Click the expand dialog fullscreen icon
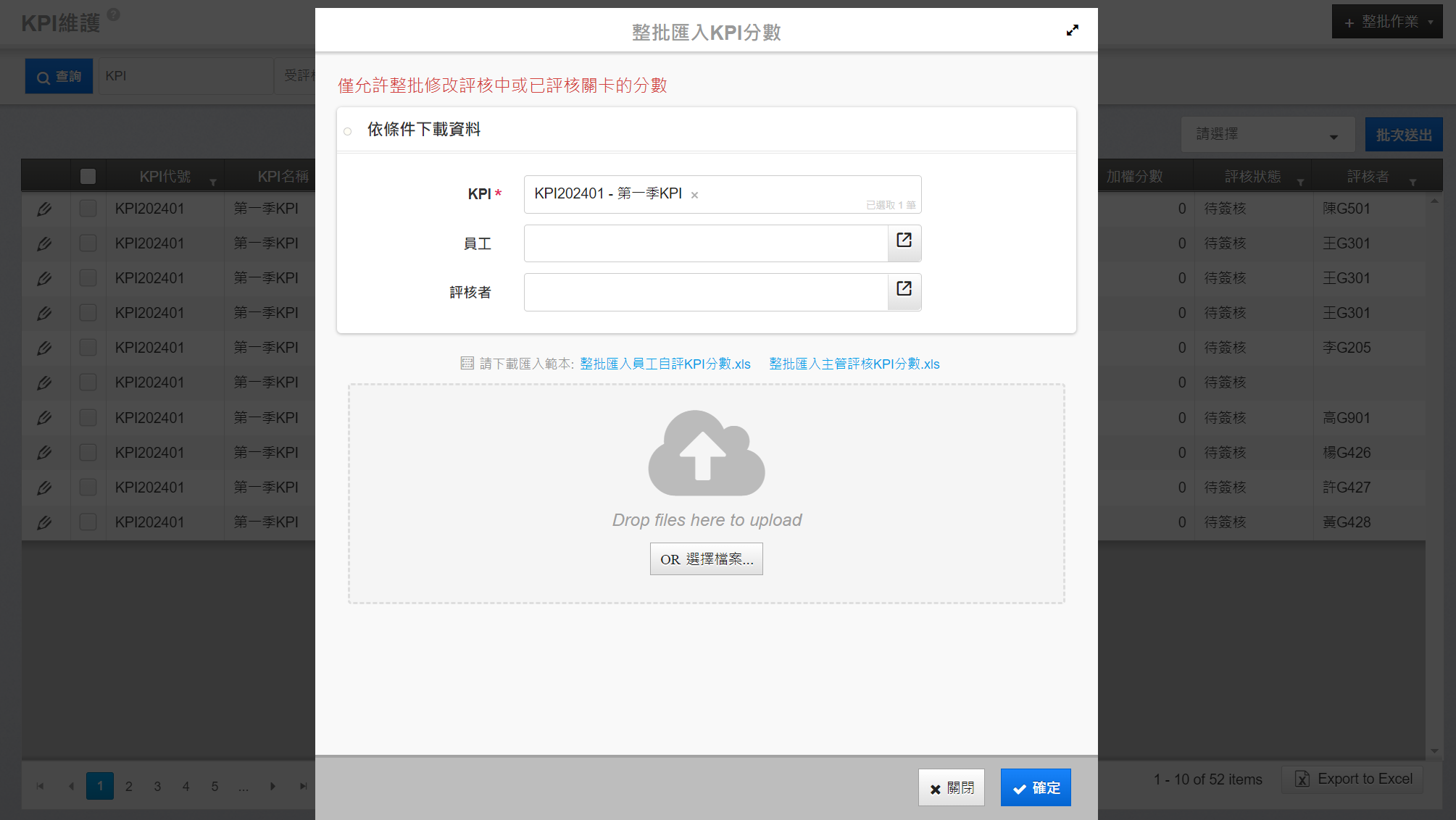The image size is (1456, 820). (x=1072, y=30)
